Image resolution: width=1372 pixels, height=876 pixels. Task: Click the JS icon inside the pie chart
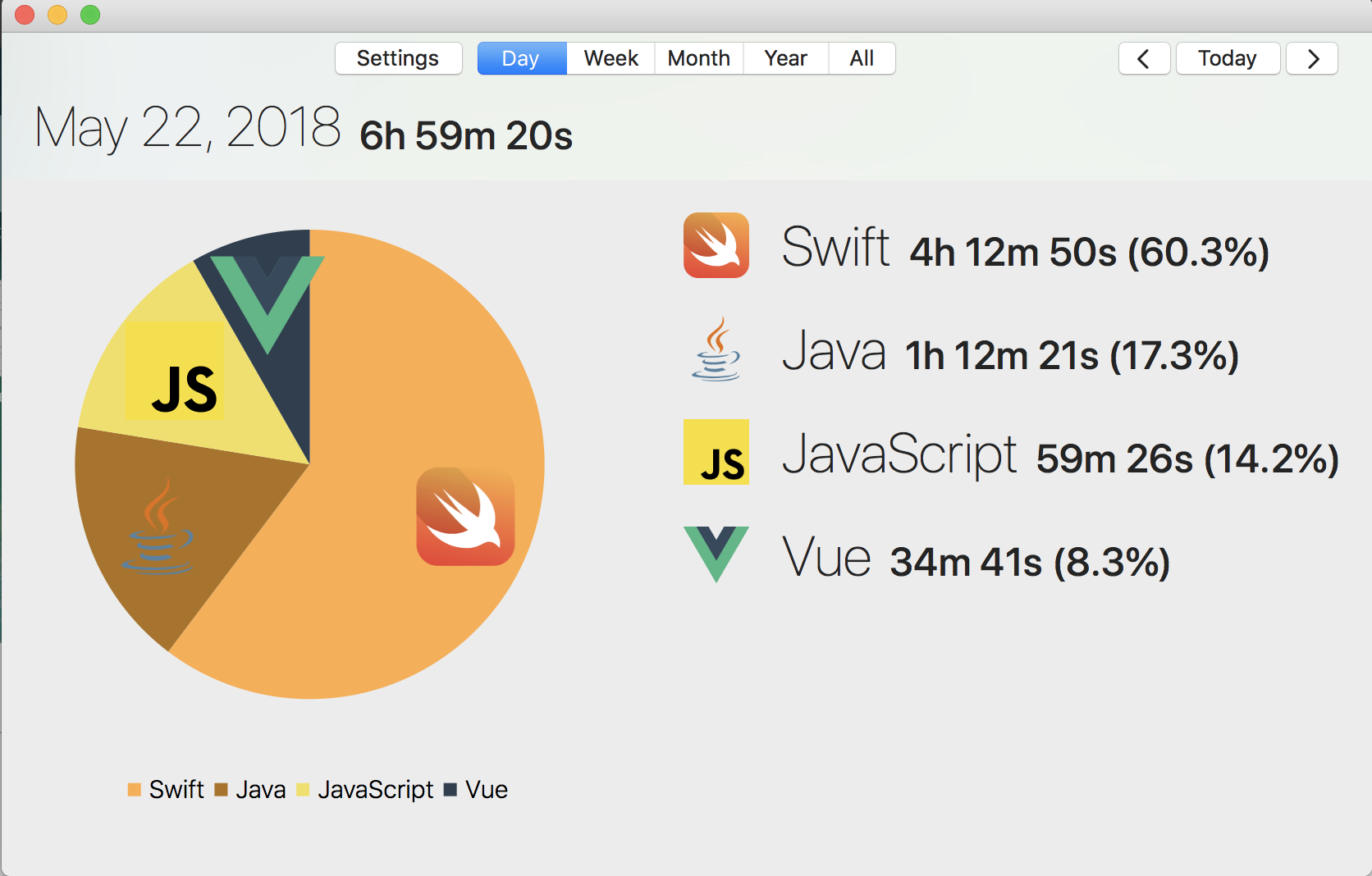pos(176,371)
